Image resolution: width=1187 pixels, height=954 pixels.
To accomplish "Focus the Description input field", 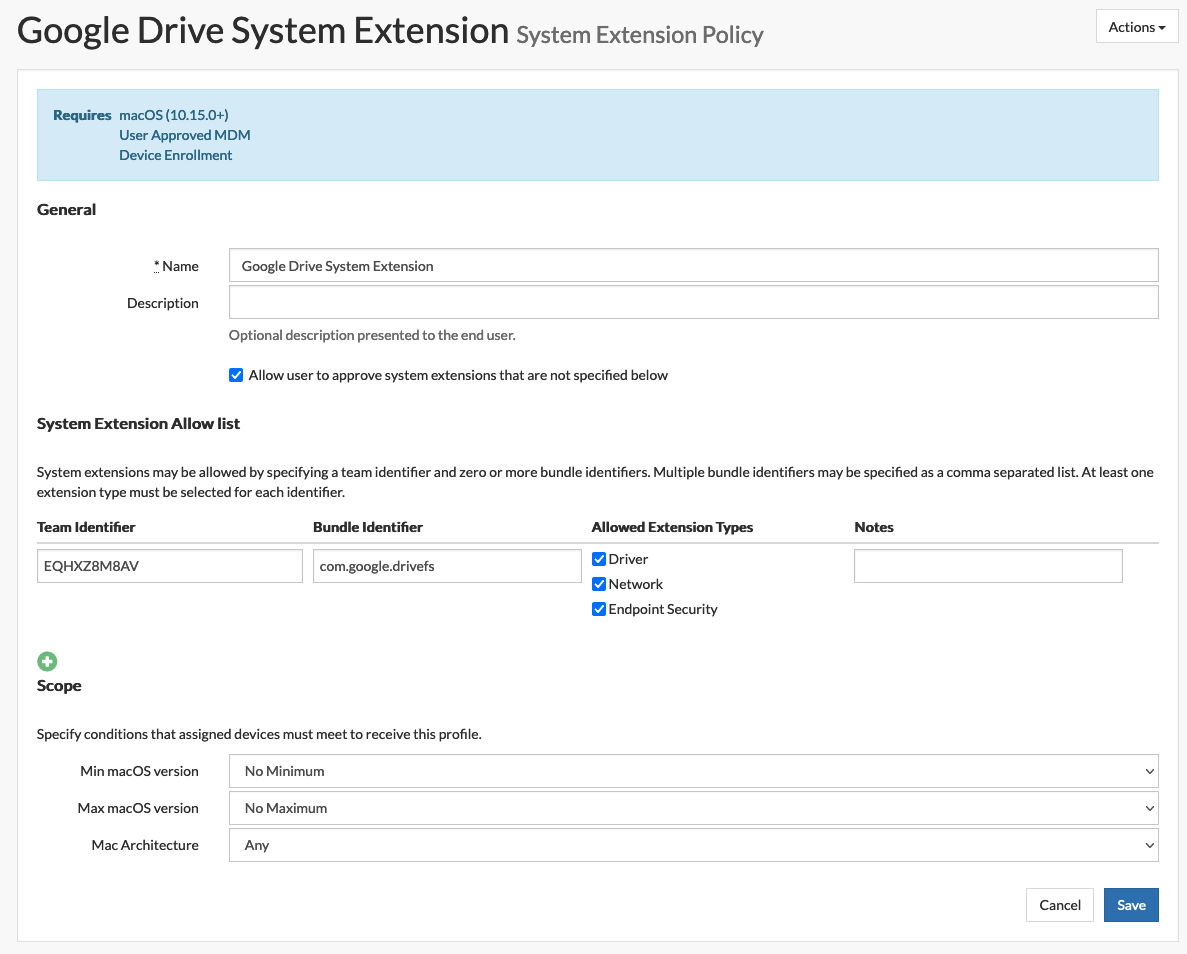I will tap(693, 302).
